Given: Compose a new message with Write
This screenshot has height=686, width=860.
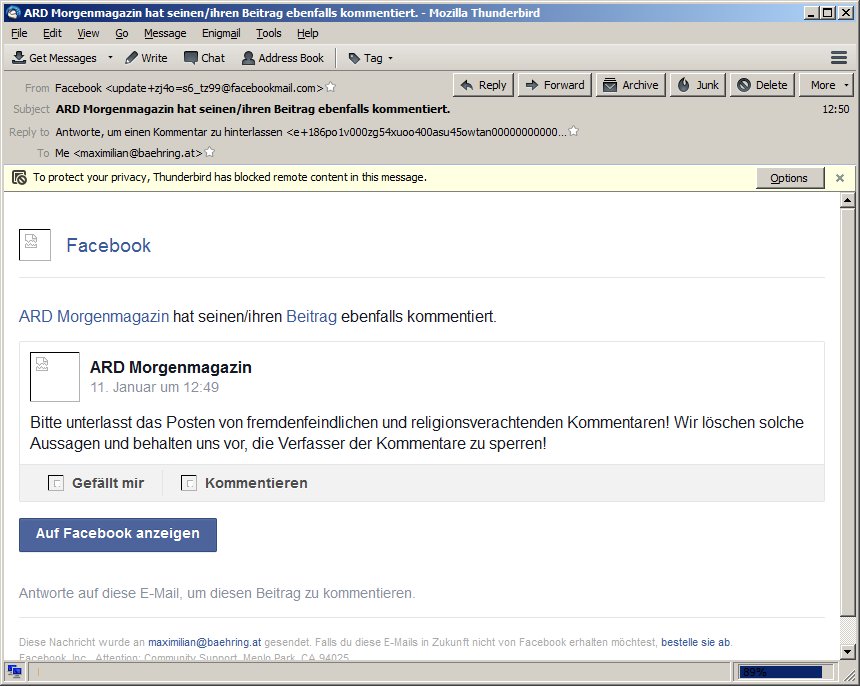Looking at the screenshot, I should pyautogui.click(x=146, y=58).
